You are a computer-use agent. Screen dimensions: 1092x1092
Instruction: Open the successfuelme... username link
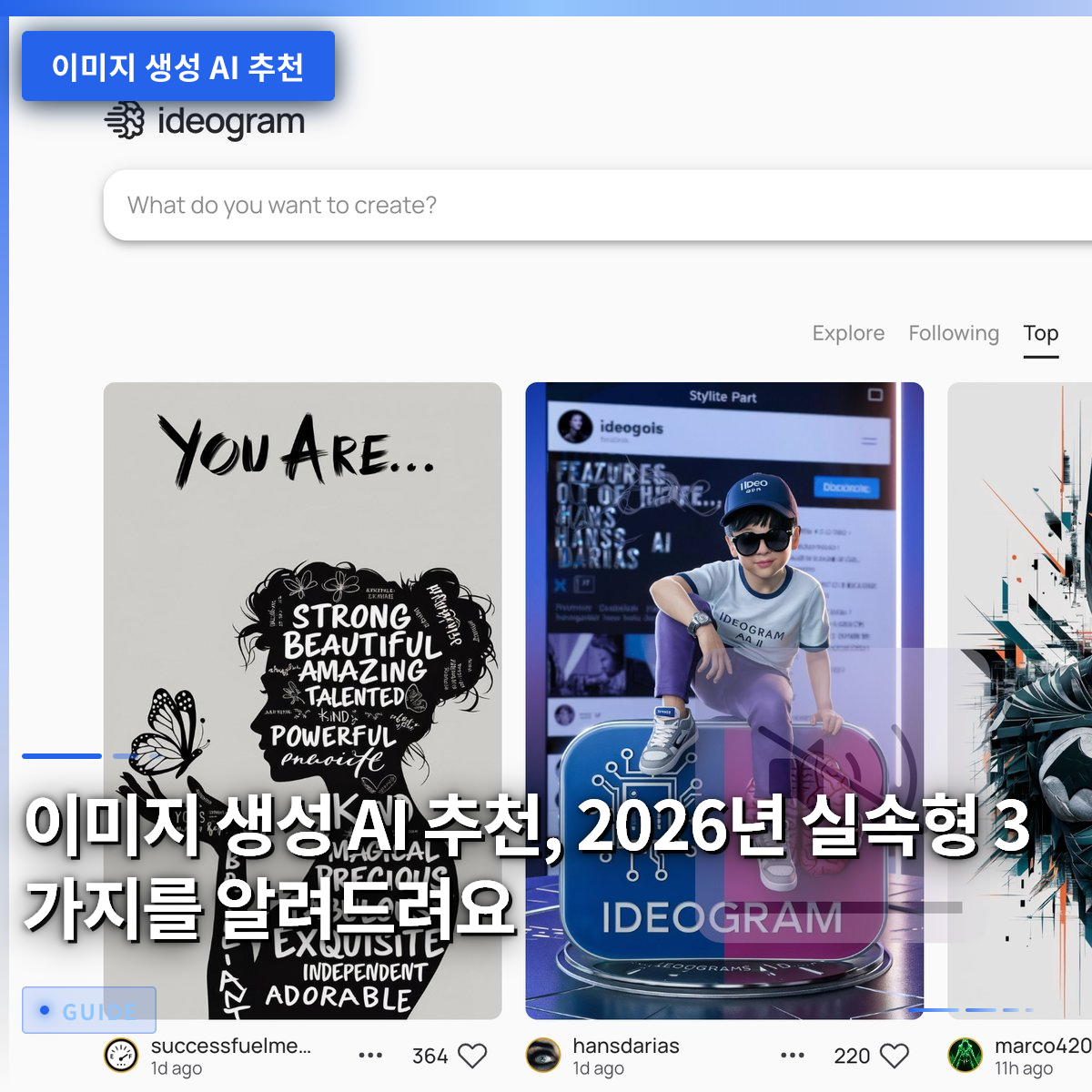click(x=231, y=1046)
